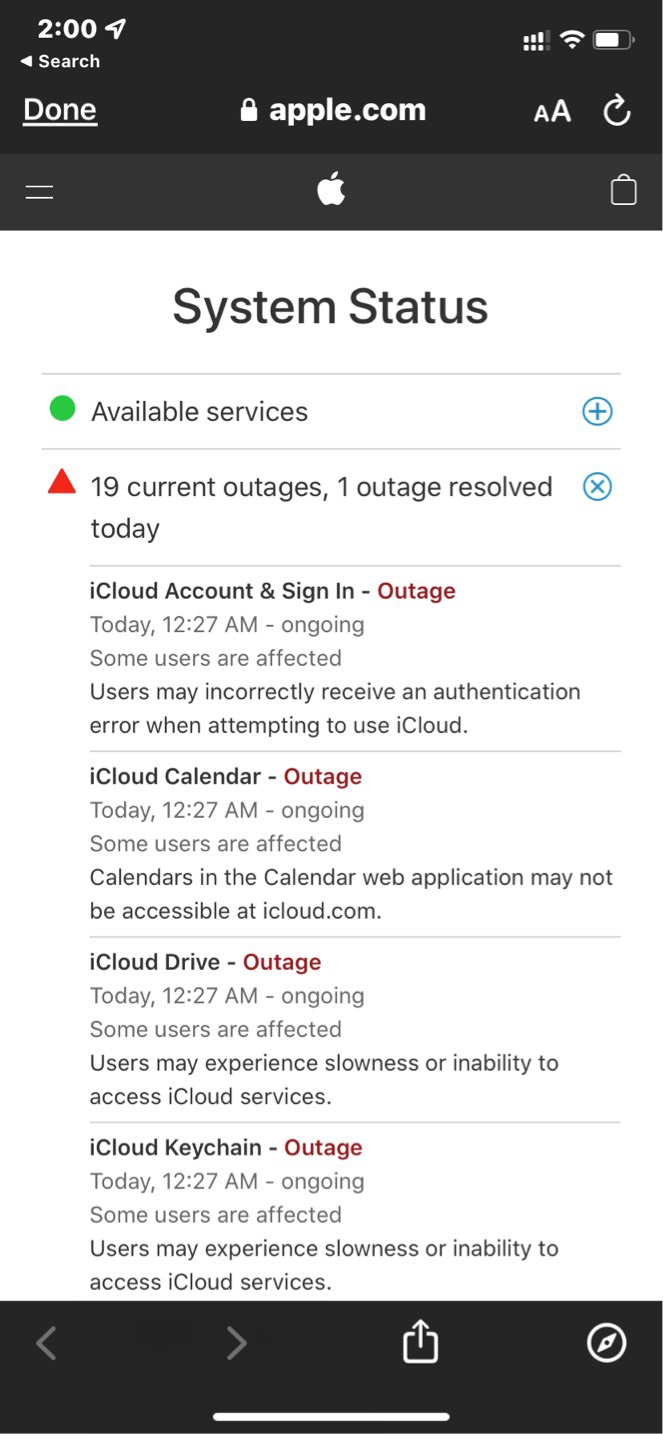This screenshot has height=1434, width=663.
Task: Return to Search via back link
Action: pos(60,62)
